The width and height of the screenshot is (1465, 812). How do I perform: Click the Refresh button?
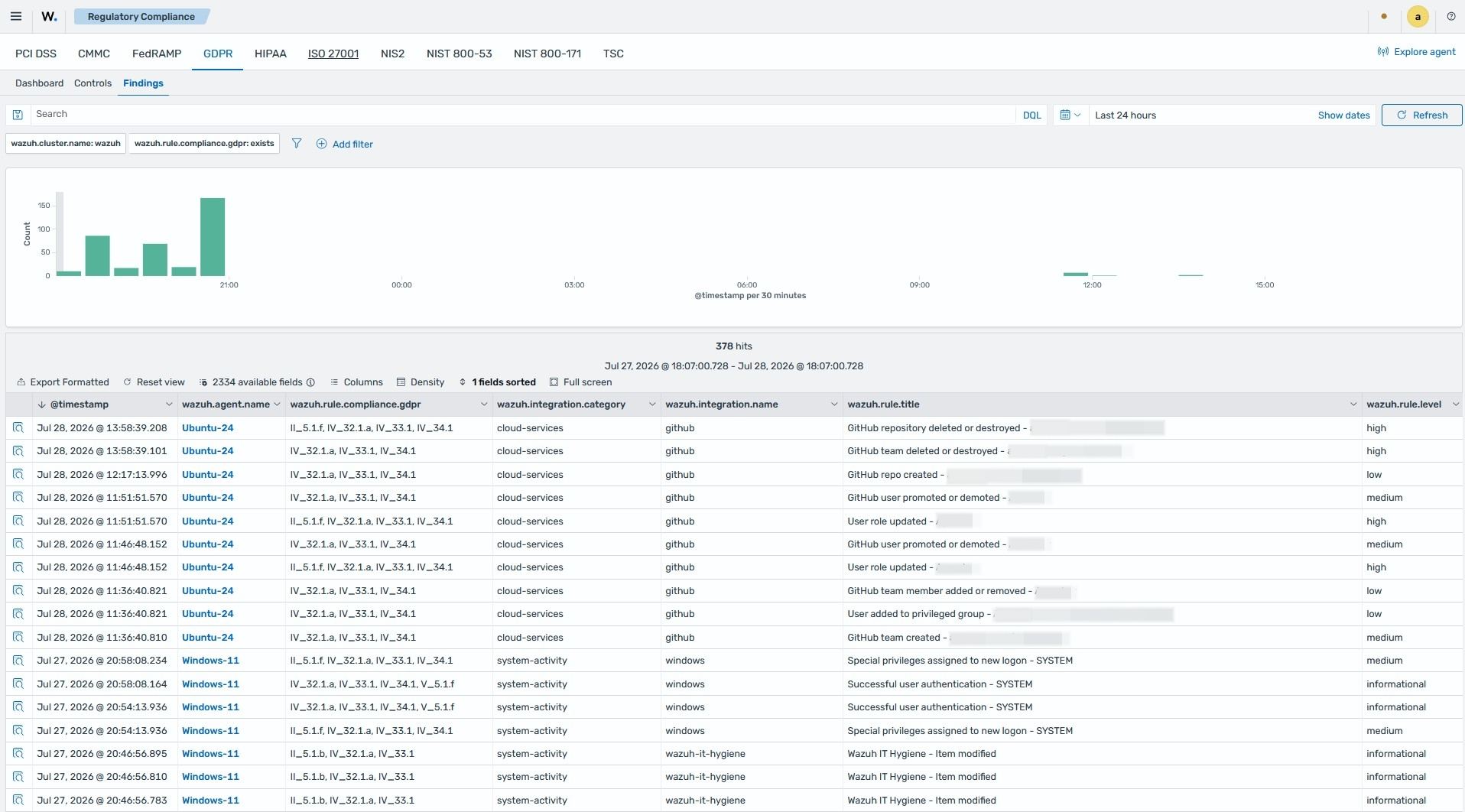click(x=1421, y=115)
